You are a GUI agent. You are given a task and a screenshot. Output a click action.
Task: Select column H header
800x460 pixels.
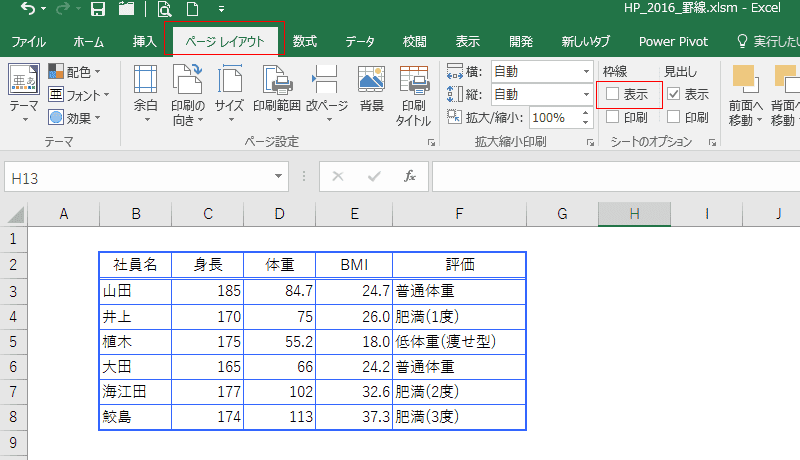[x=634, y=214]
